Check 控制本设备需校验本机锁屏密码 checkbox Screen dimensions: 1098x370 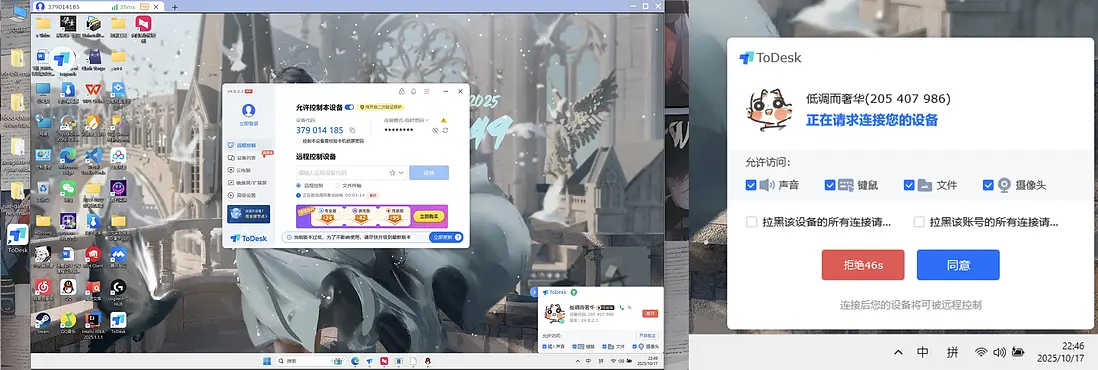click(x=299, y=141)
